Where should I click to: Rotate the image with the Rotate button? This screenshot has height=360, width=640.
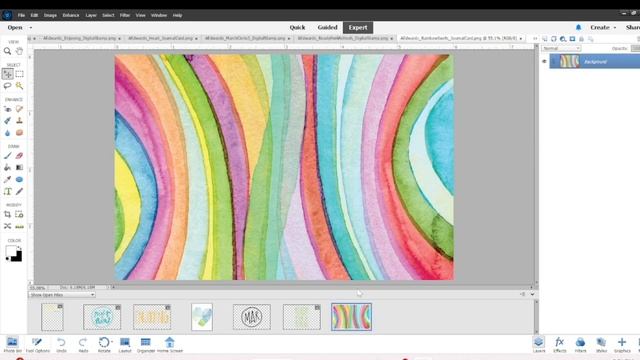click(x=104, y=344)
